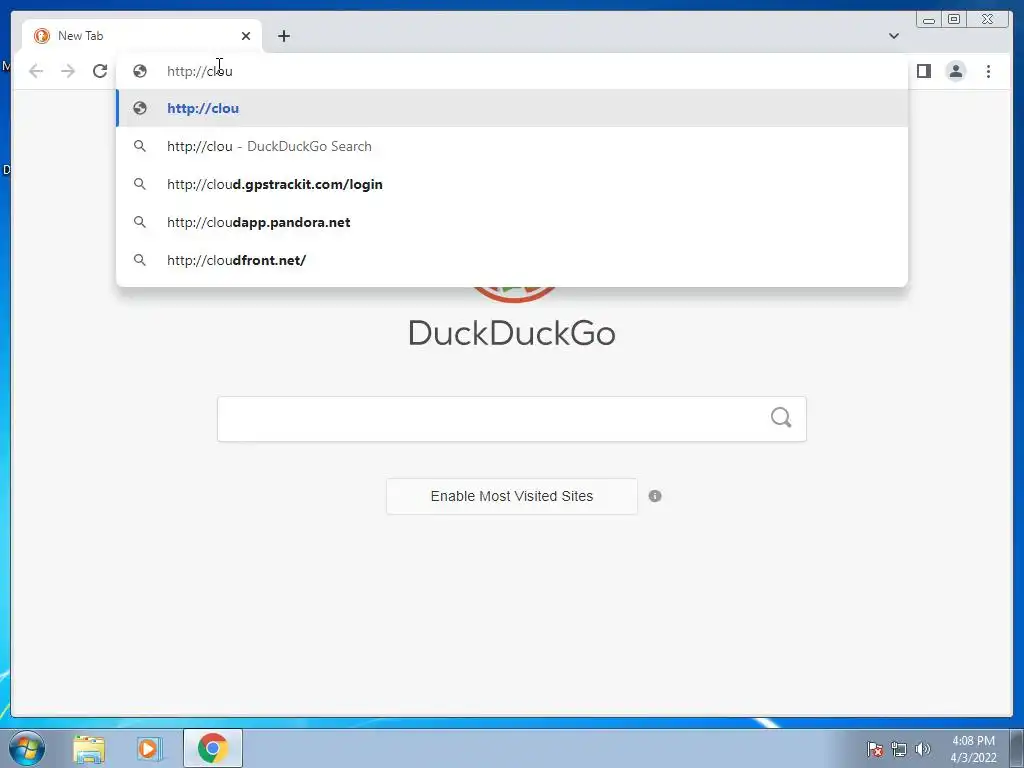This screenshot has height=768, width=1024.
Task: Click the globe icon in address bar
Action: click(140, 71)
